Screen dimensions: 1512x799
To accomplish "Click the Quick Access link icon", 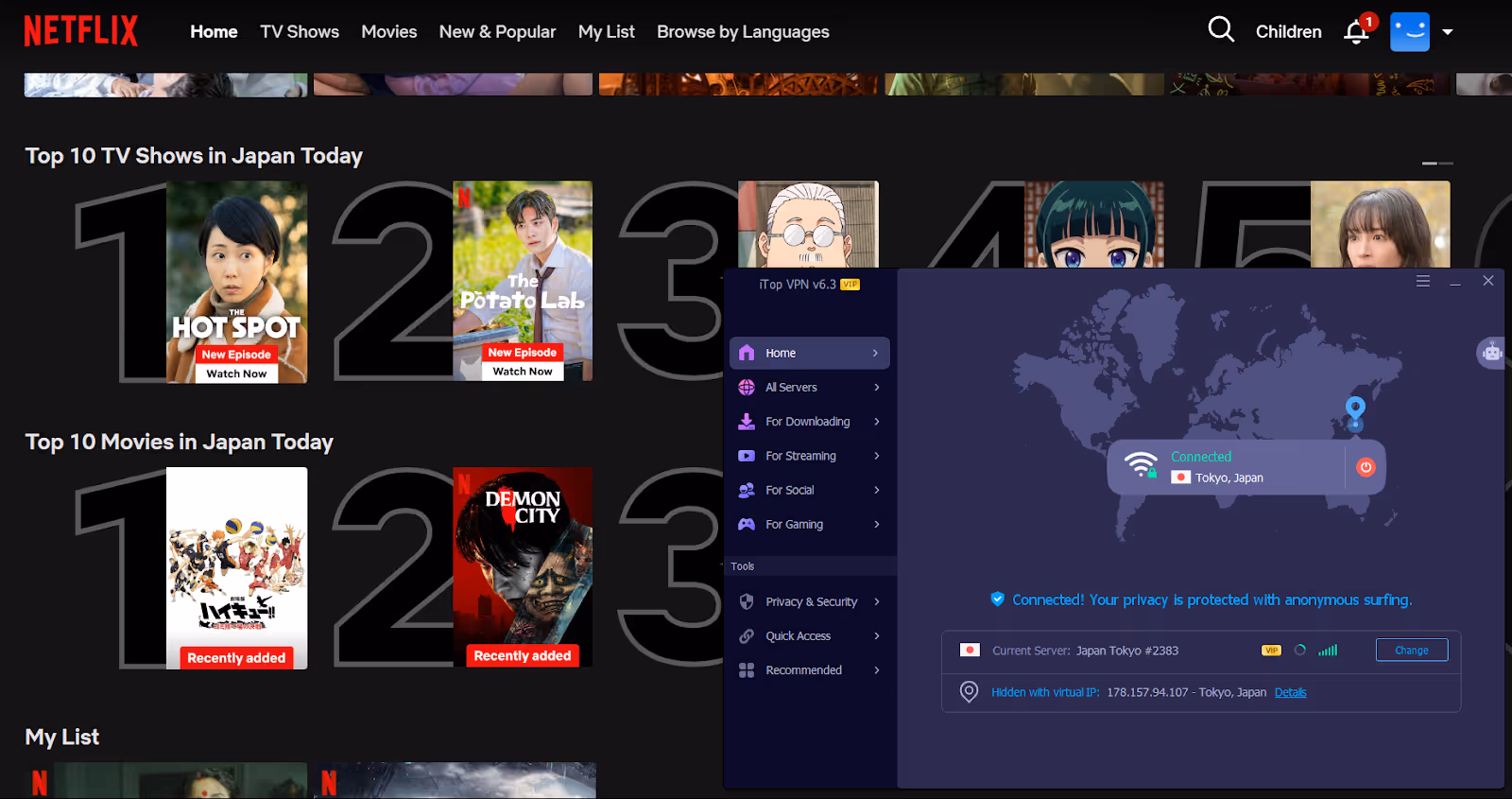I will (x=747, y=636).
